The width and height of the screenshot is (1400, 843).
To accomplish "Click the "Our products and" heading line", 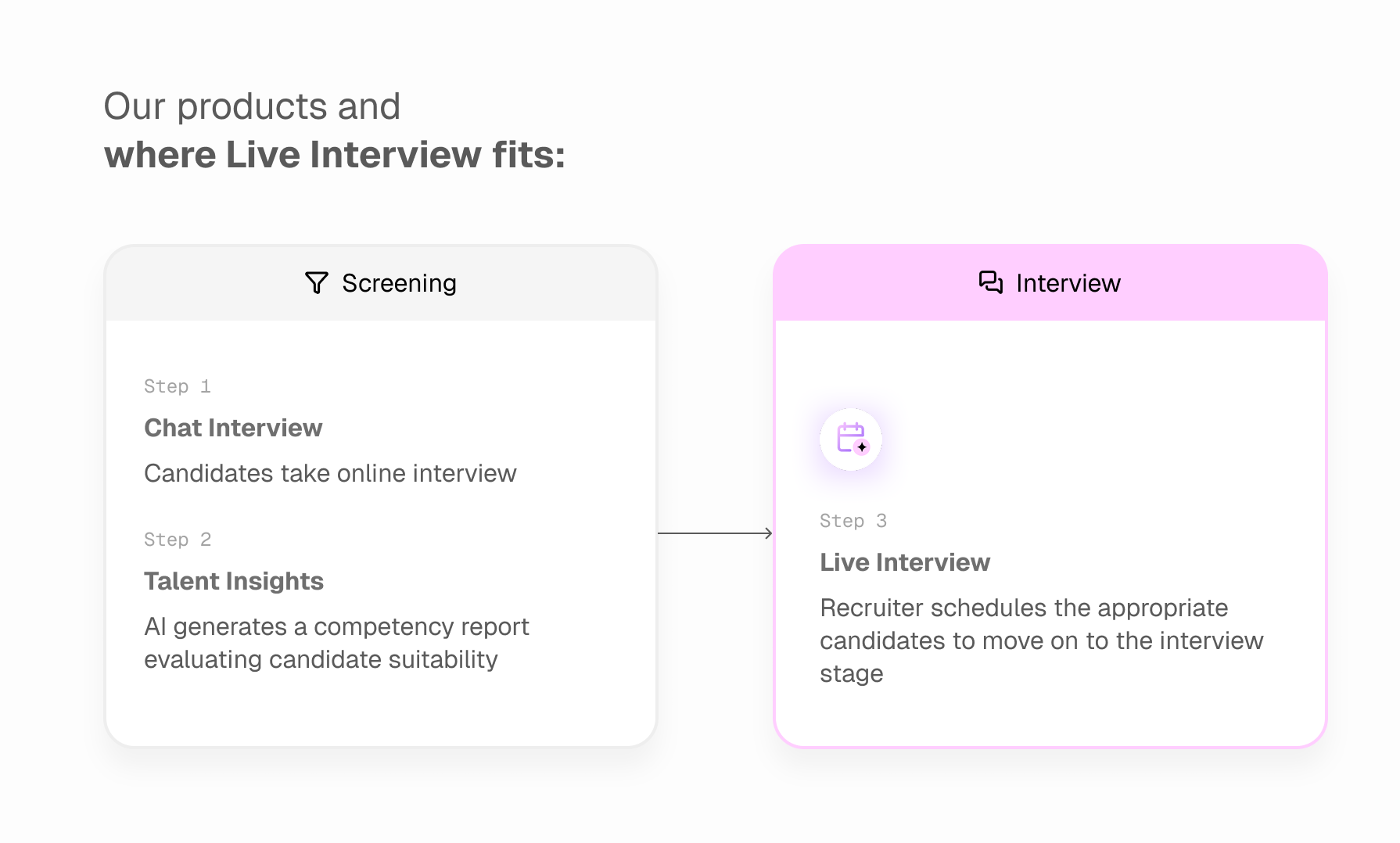I will pyautogui.click(x=252, y=106).
